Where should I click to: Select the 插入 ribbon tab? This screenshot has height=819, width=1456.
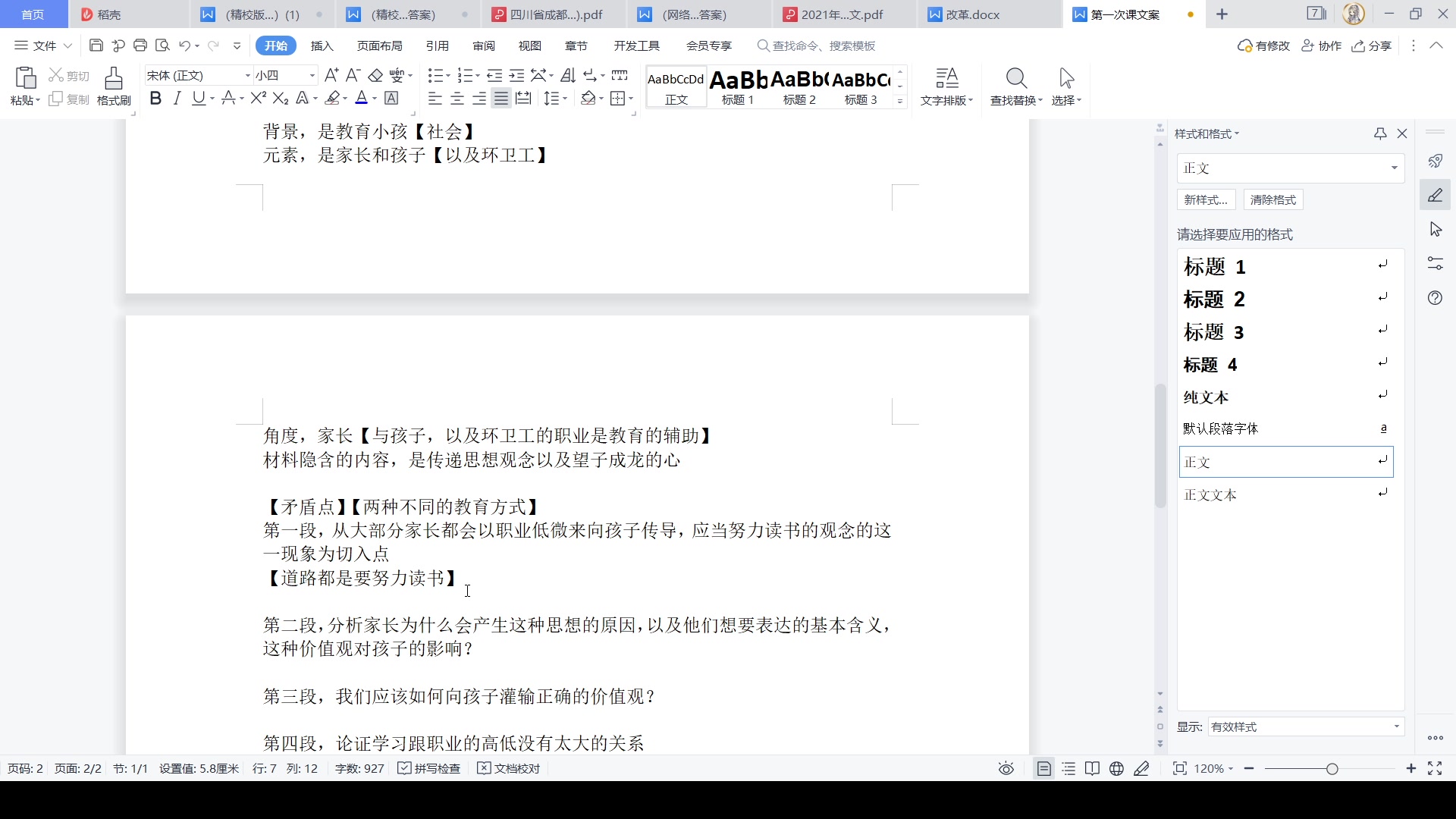pos(322,46)
